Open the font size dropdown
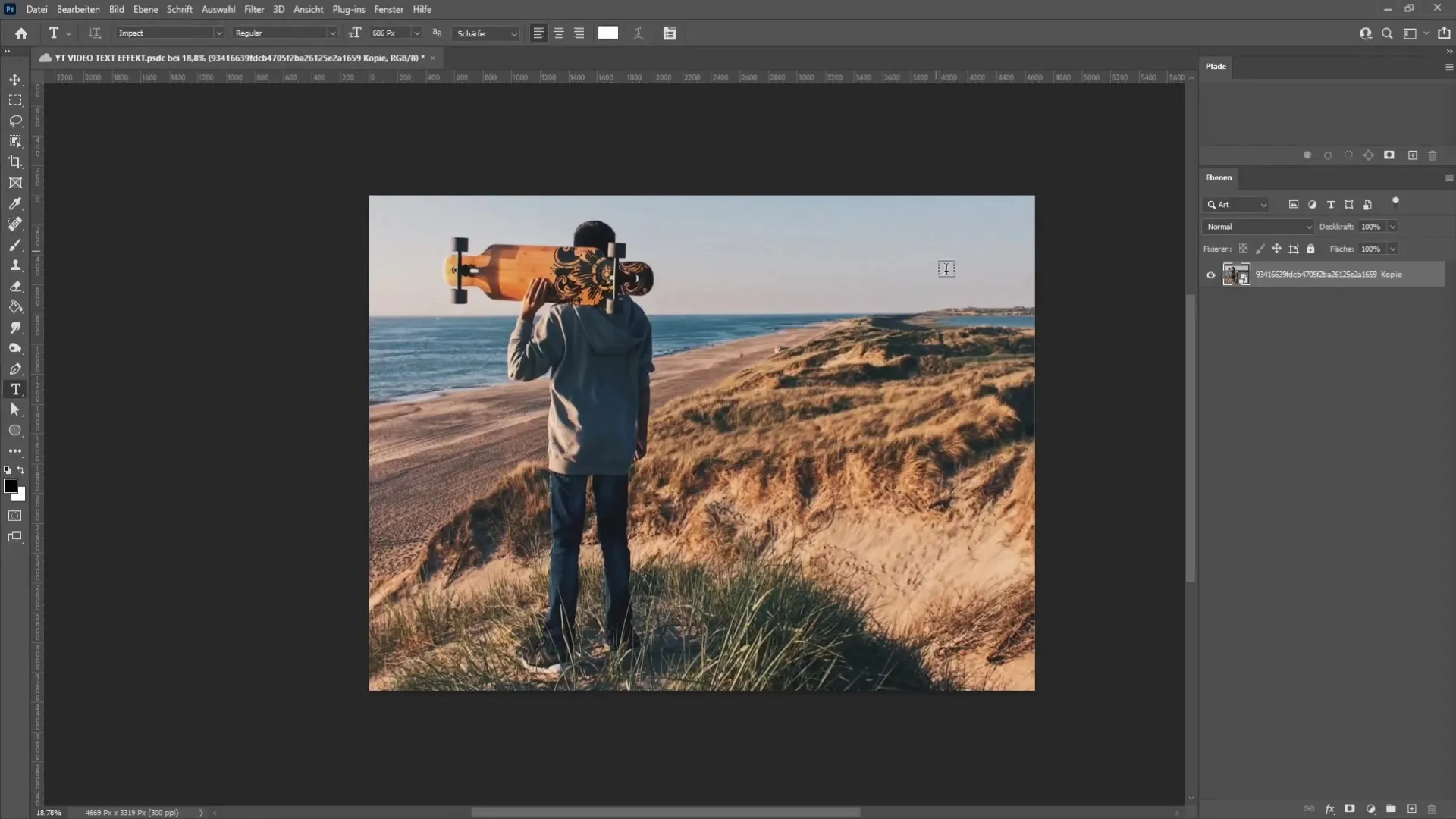 (x=416, y=33)
